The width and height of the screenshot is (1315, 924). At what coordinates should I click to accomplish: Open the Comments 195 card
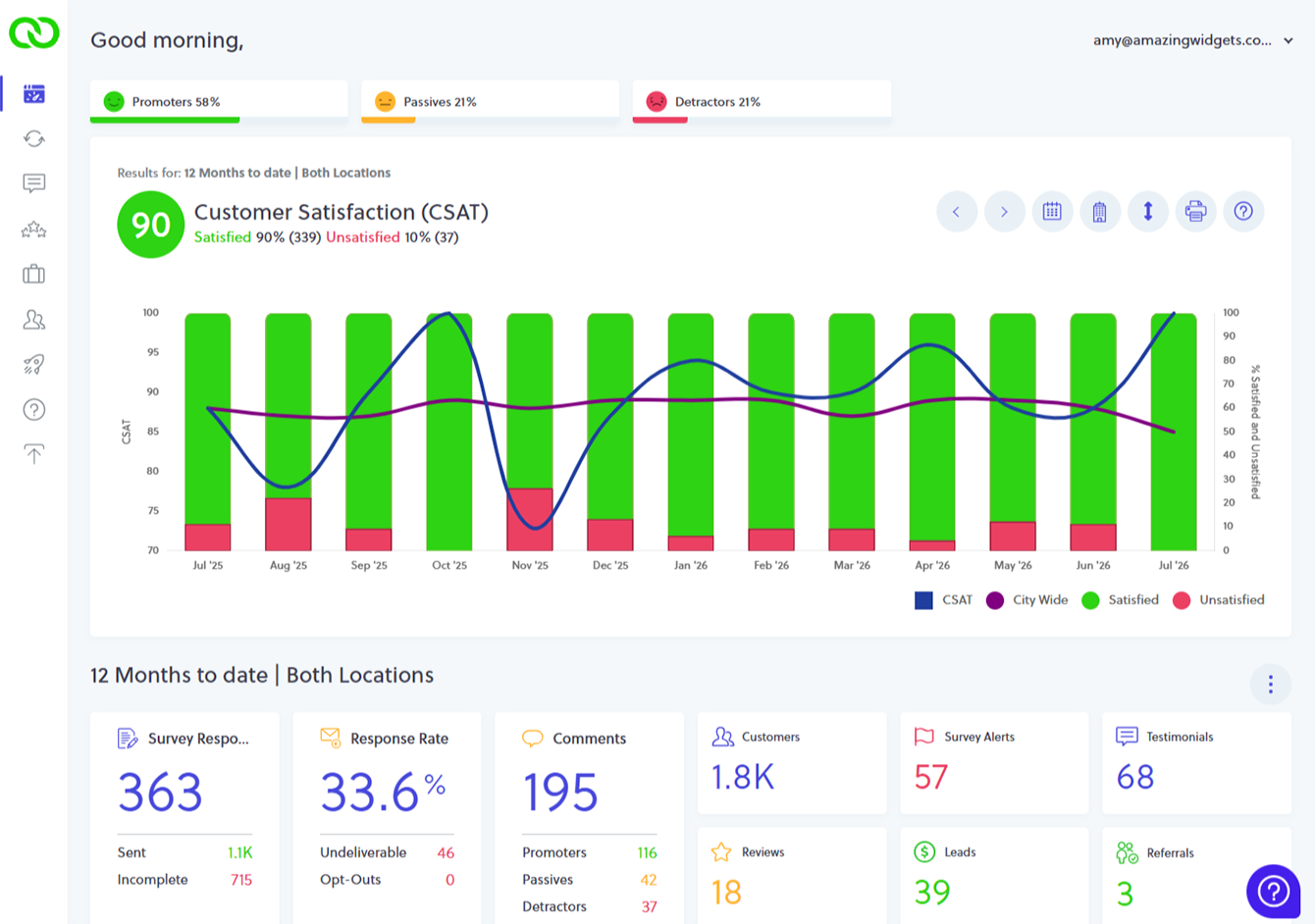click(x=589, y=818)
